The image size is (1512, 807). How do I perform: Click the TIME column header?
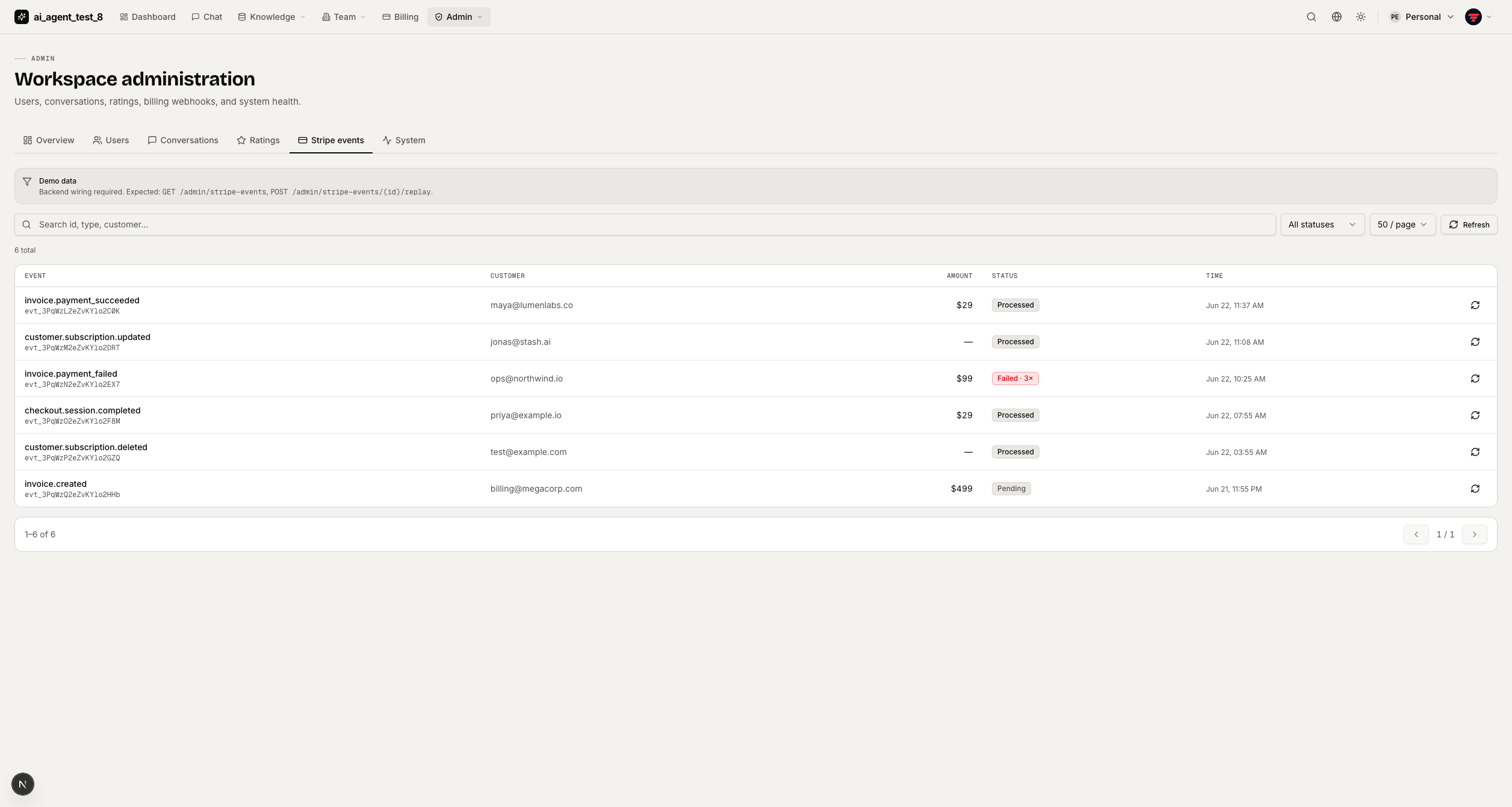(x=1214, y=276)
